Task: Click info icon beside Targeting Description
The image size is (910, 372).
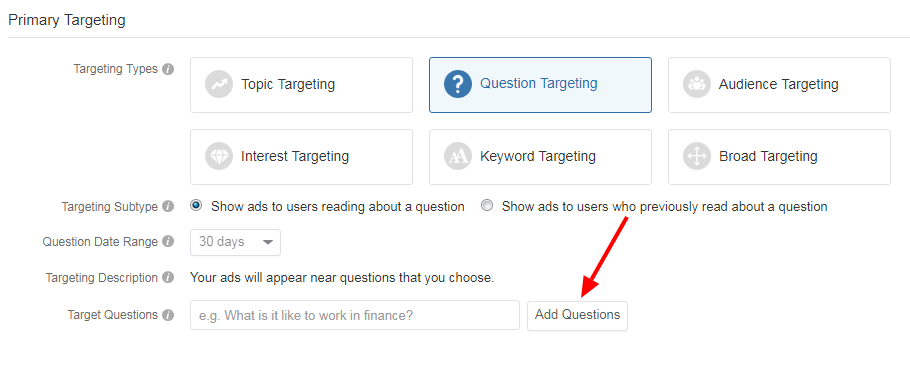Action: pyautogui.click(x=168, y=278)
